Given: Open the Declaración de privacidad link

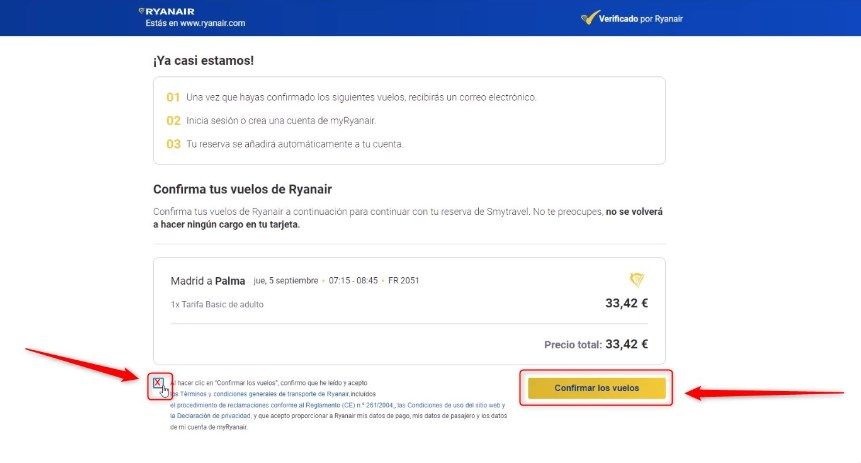Looking at the screenshot, I should tap(213, 415).
